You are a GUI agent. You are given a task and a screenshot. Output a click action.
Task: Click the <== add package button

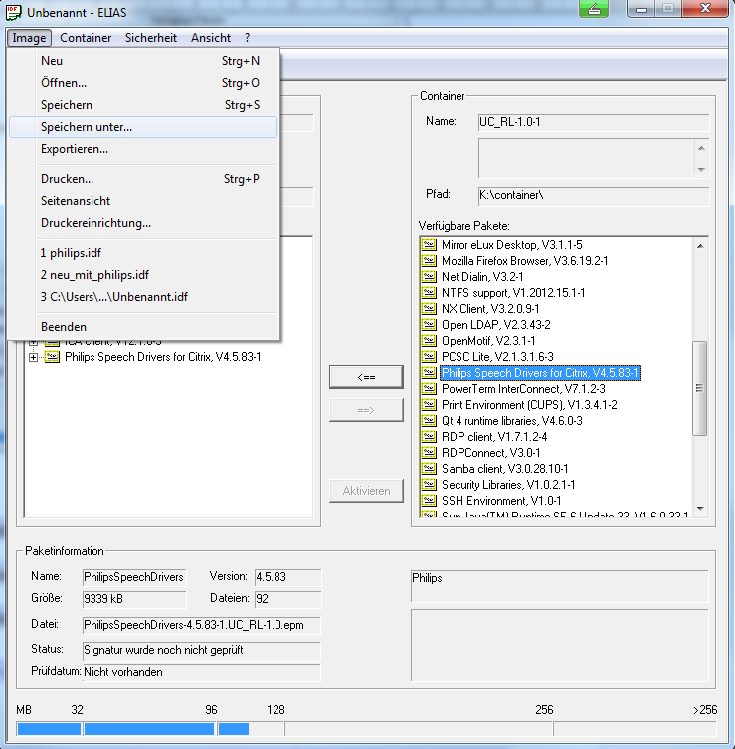pyautogui.click(x=366, y=377)
